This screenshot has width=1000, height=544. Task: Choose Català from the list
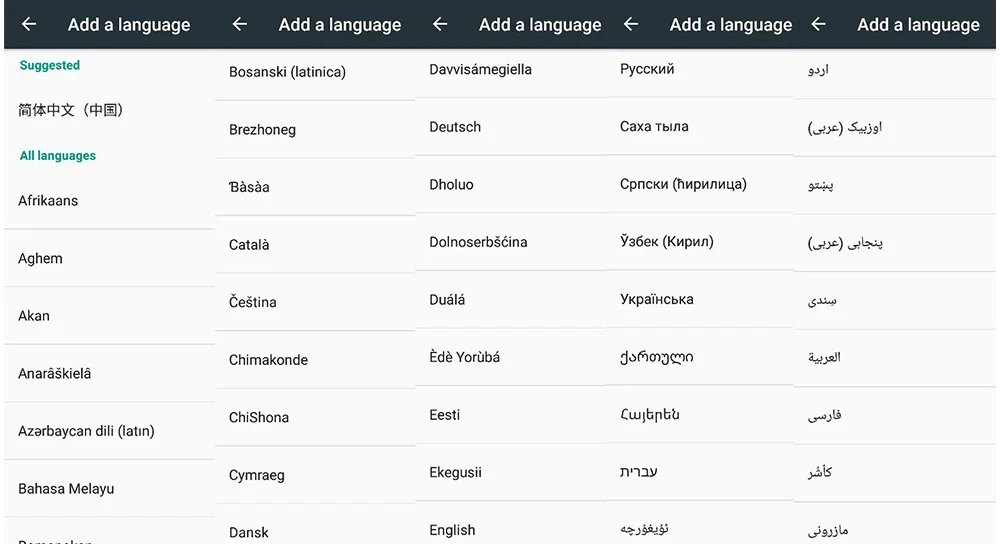coord(249,245)
